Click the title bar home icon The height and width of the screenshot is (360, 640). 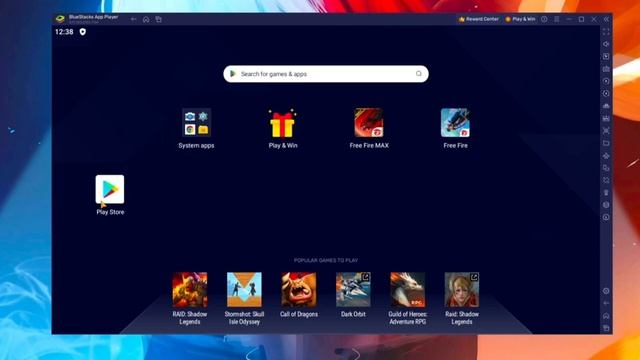(x=146, y=19)
